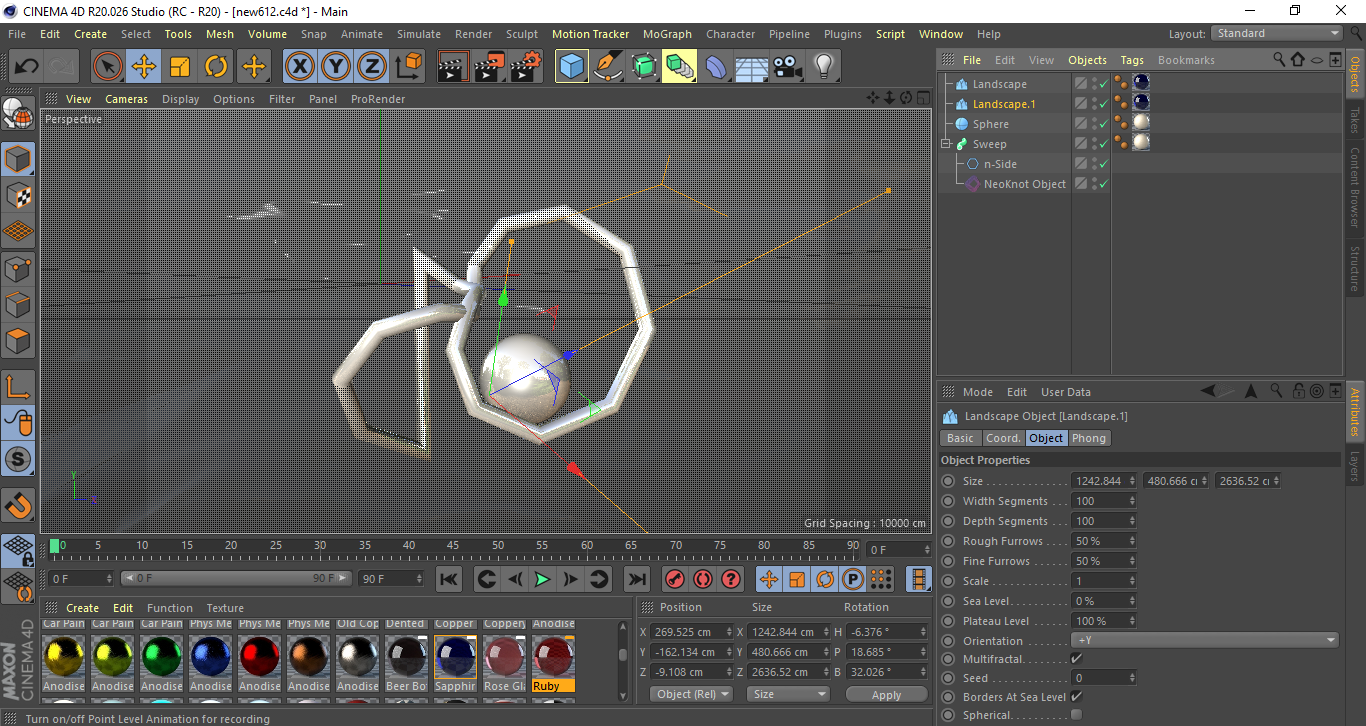The image size is (1366, 726).
Task: Switch to Edges mode
Action: (x=18, y=305)
